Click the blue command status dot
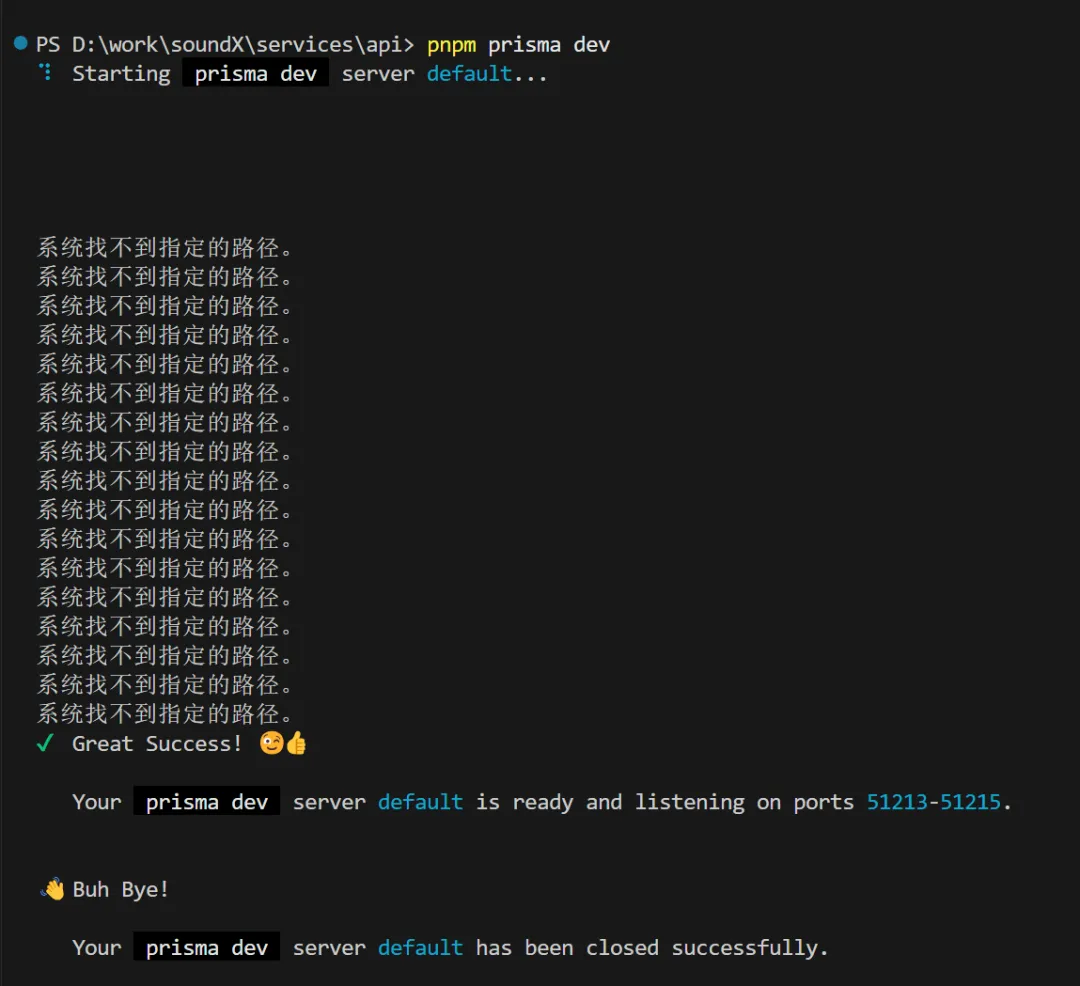Viewport: 1080px width, 986px height. point(21,43)
